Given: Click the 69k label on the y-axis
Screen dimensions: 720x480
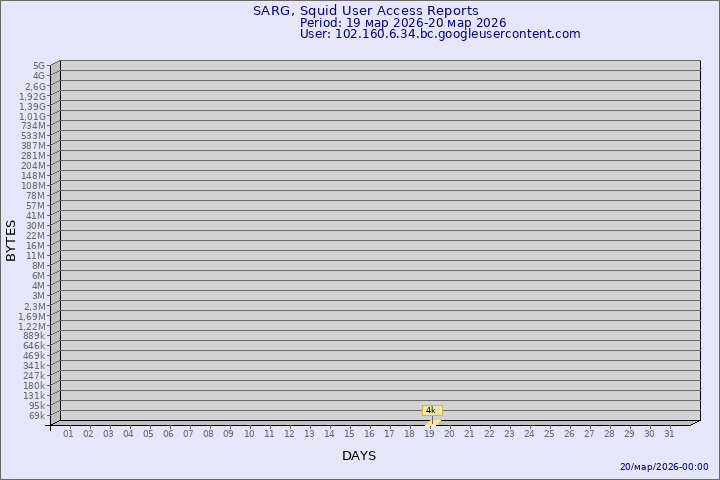Looking at the screenshot, I should [37, 415].
